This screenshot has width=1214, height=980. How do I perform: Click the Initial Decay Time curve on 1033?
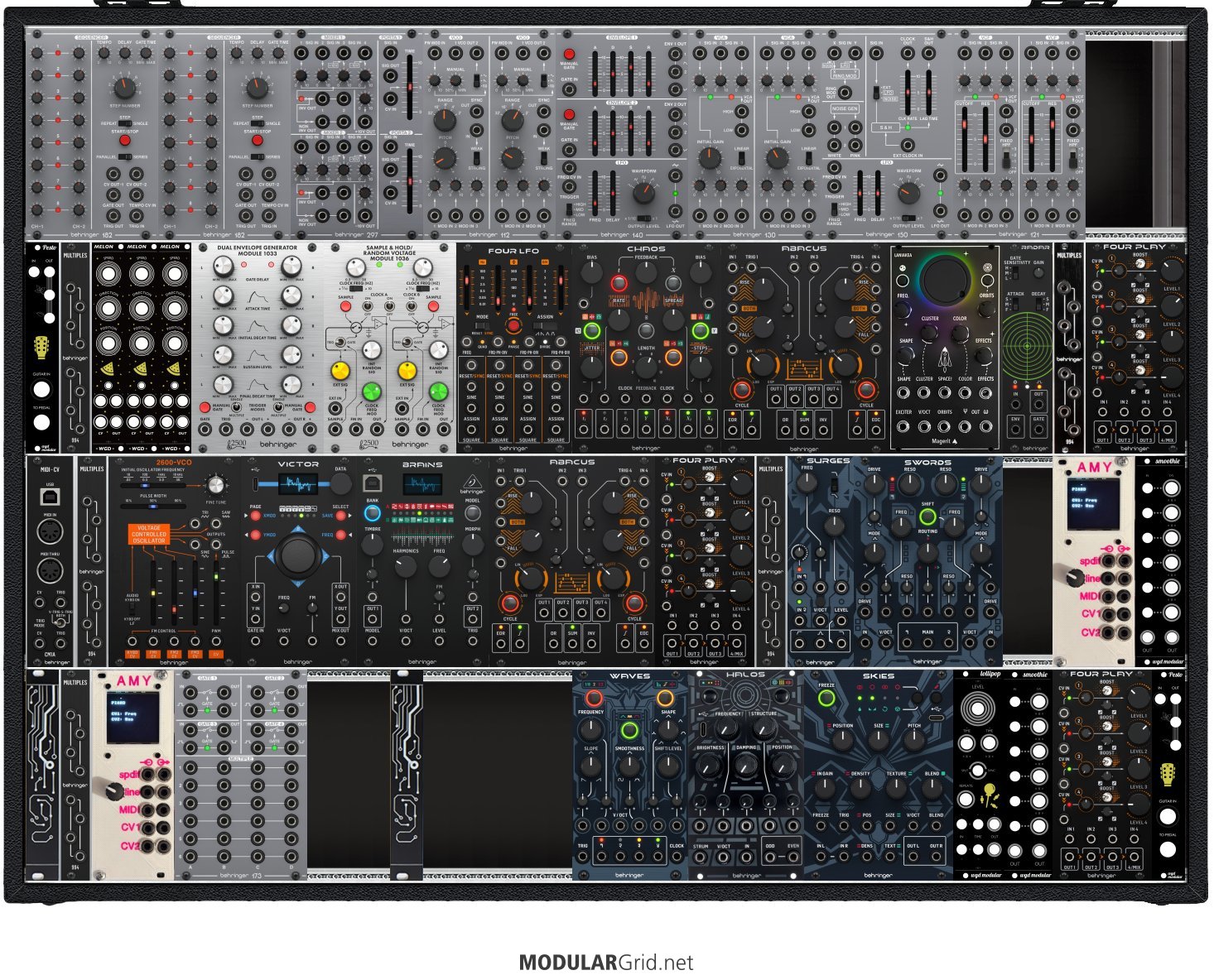(x=257, y=324)
